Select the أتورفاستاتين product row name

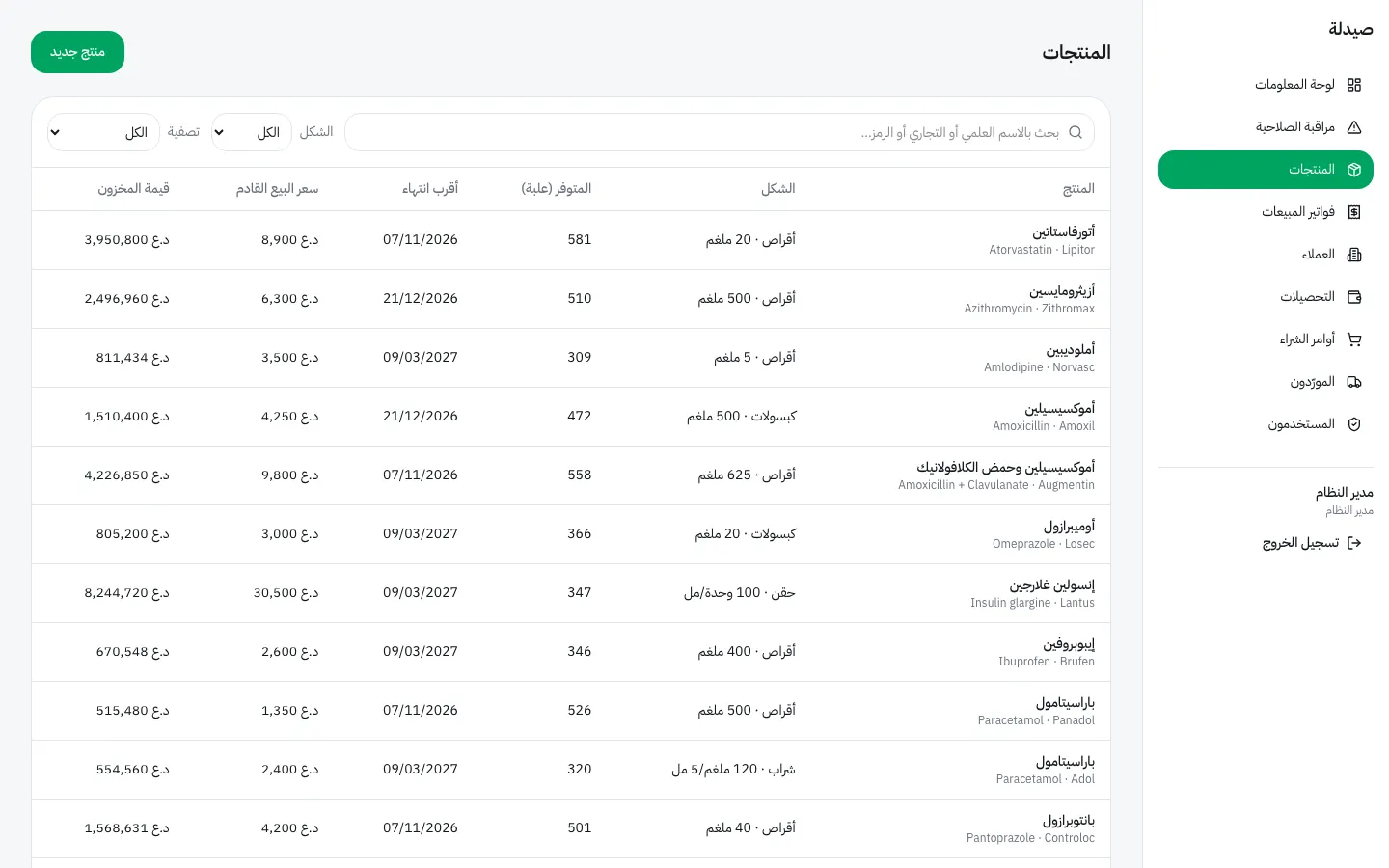pyautogui.click(x=1064, y=232)
